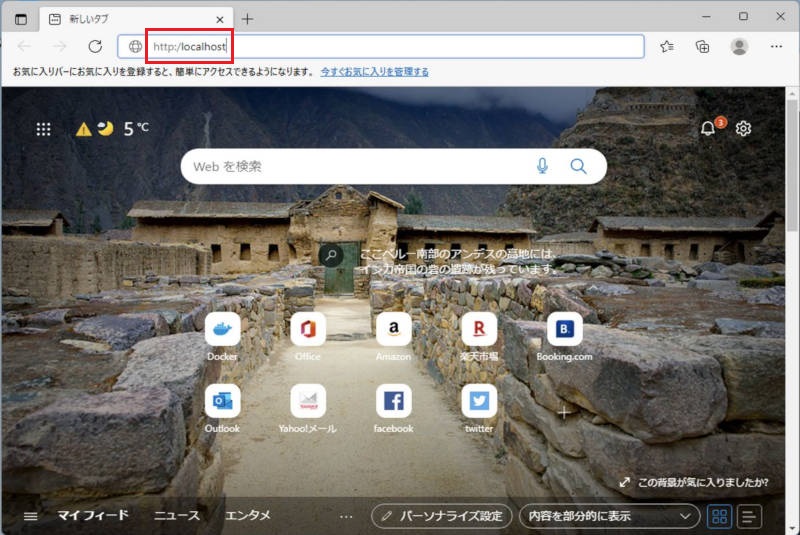Image resolution: width=800 pixels, height=535 pixels.
Task: Expand the 内容を部分的に表示 dropdown
Action: click(610, 516)
